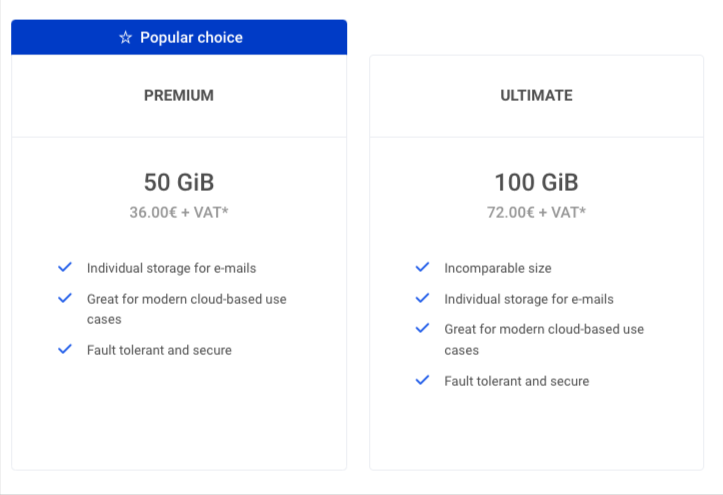Viewport: 723px width, 495px height.
Task: Click the 36.00€ + VAT* price
Action: click(179, 212)
